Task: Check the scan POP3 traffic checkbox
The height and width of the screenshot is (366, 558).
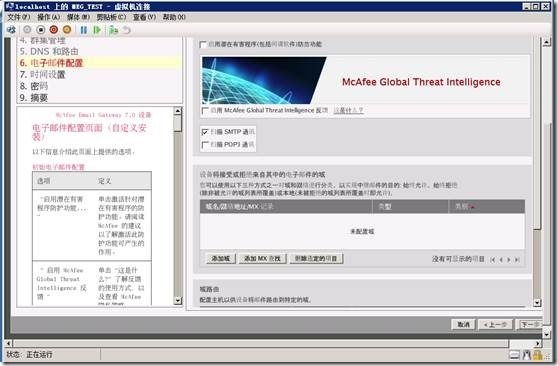Action: (205, 145)
